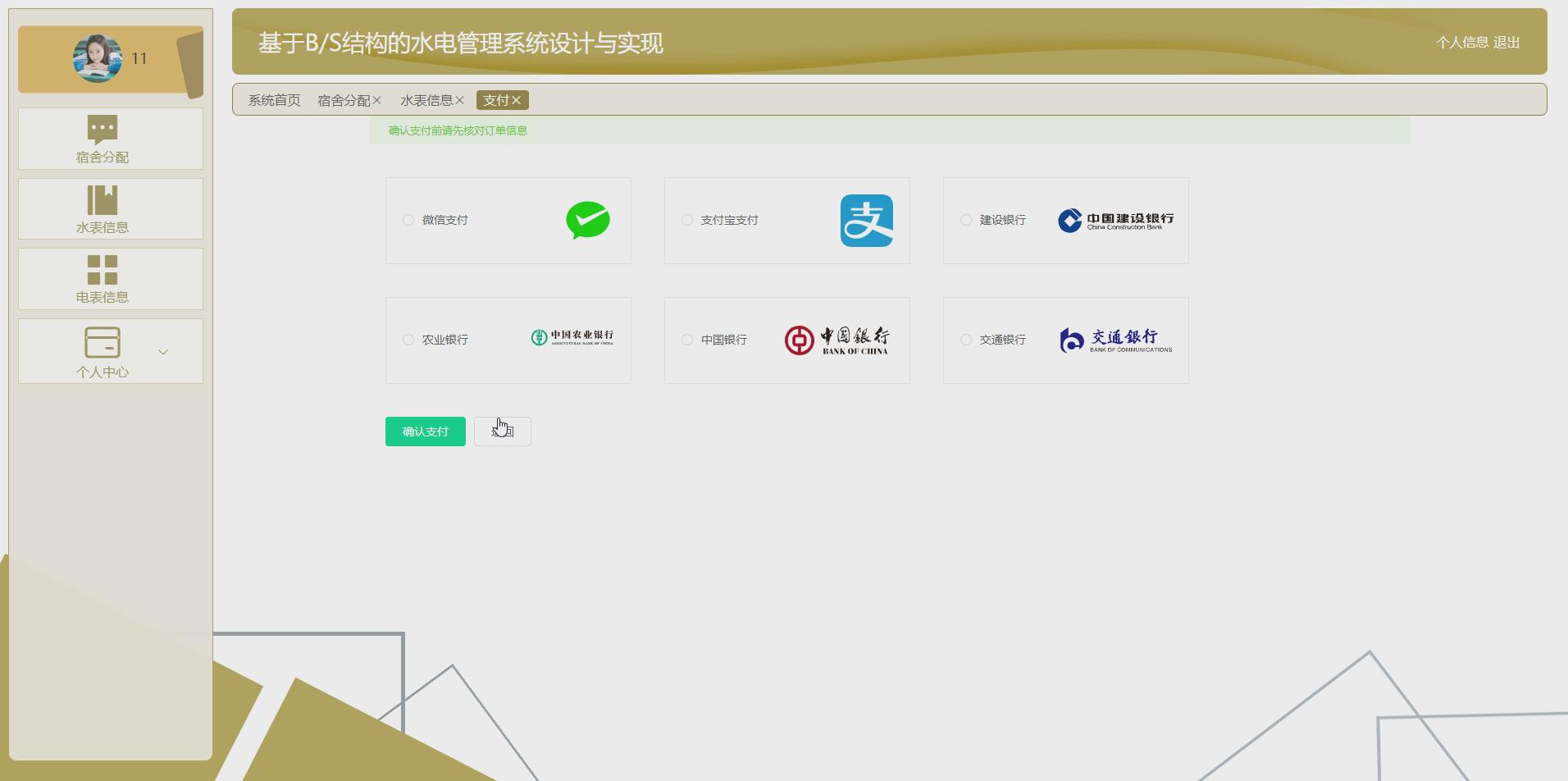
Task: Click the chat bubble icon for 宿舍分配
Action: pos(103,130)
